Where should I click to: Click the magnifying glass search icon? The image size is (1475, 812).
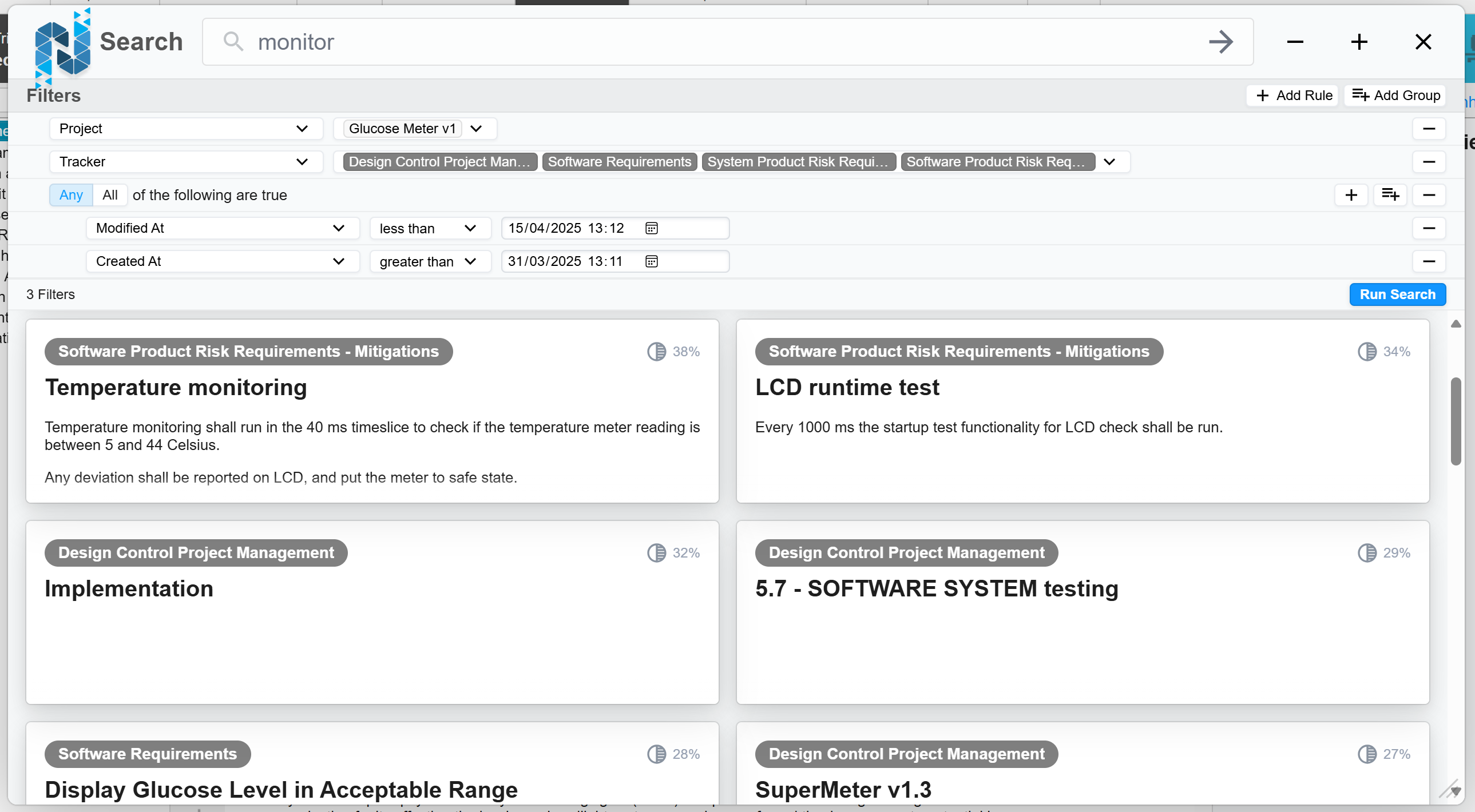click(232, 42)
